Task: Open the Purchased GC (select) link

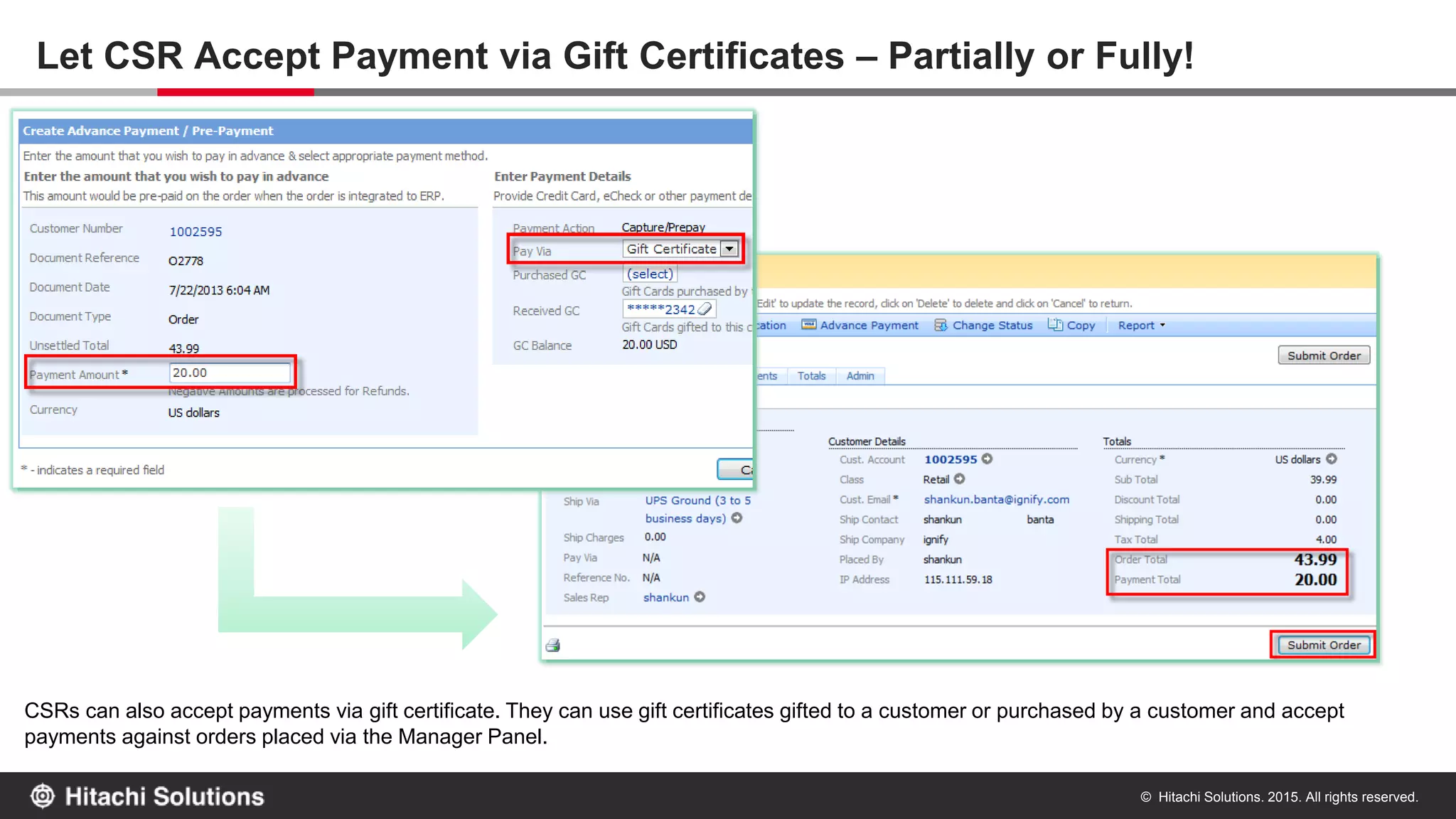Action: point(650,274)
